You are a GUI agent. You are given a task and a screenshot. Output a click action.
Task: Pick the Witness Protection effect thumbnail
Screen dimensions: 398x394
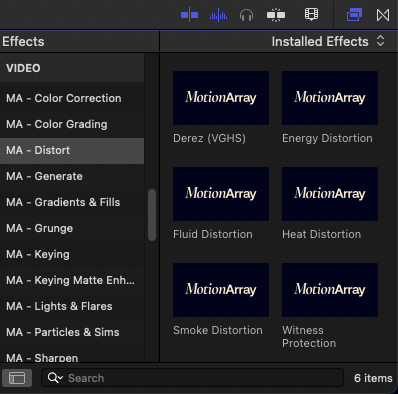pos(330,290)
